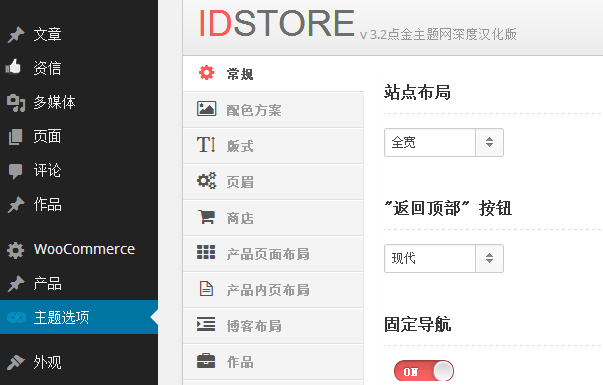Click the speech bubble icon beside 评论
This screenshot has width=603, height=385.
tap(16, 171)
